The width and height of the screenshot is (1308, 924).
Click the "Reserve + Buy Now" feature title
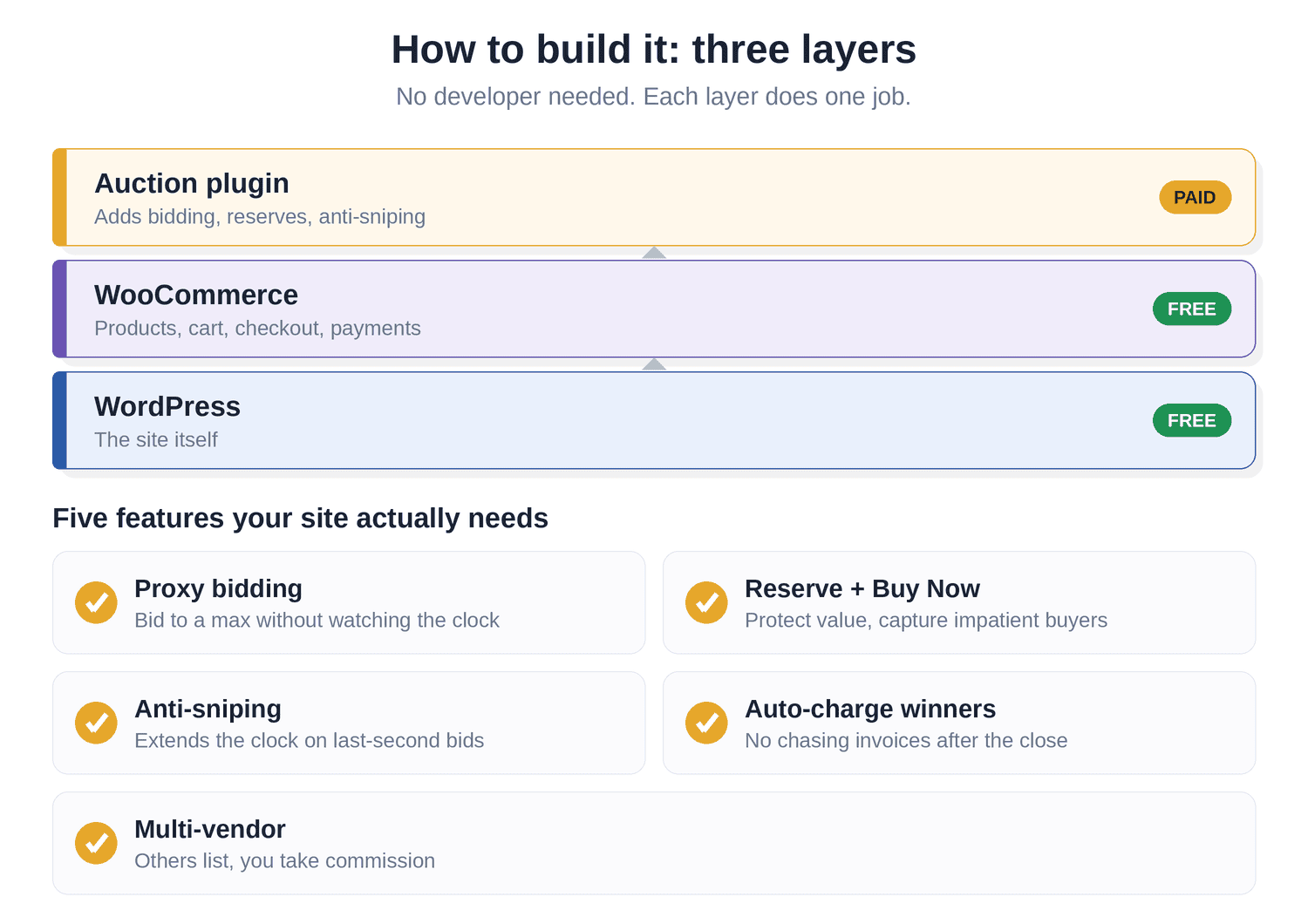pos(862,588)
